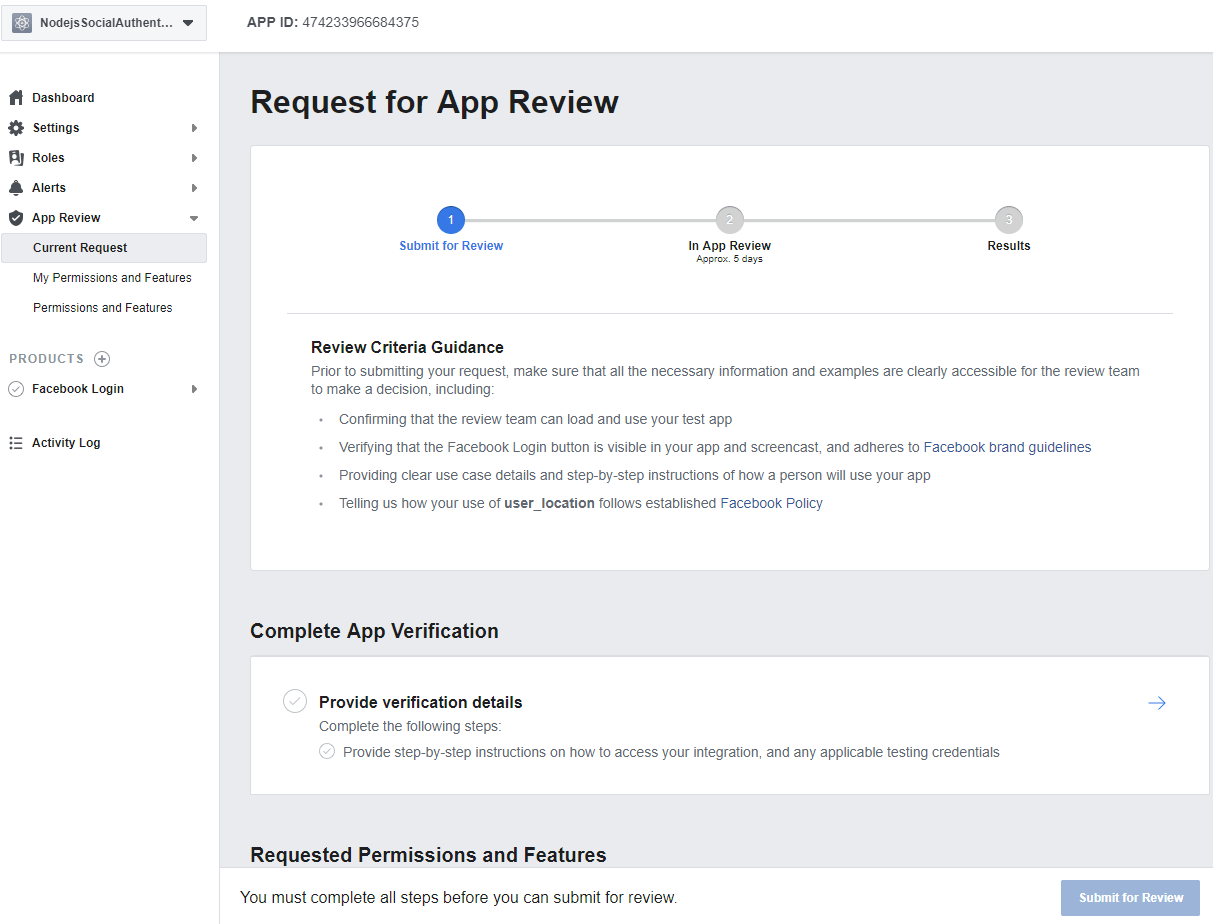Open the App Review sidebar item
The width and height of the screenshot is (1213, 924).
click(x=66, y=218)
